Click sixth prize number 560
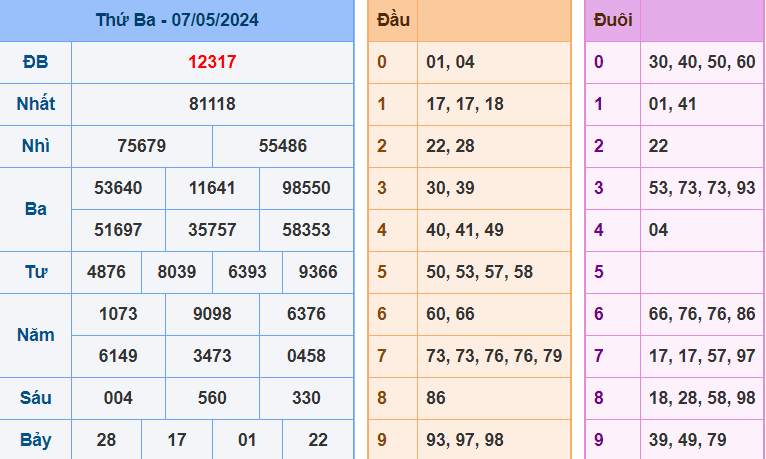Image resolution: width=766 pixels, height=459 pixels. tap(212, 398)
